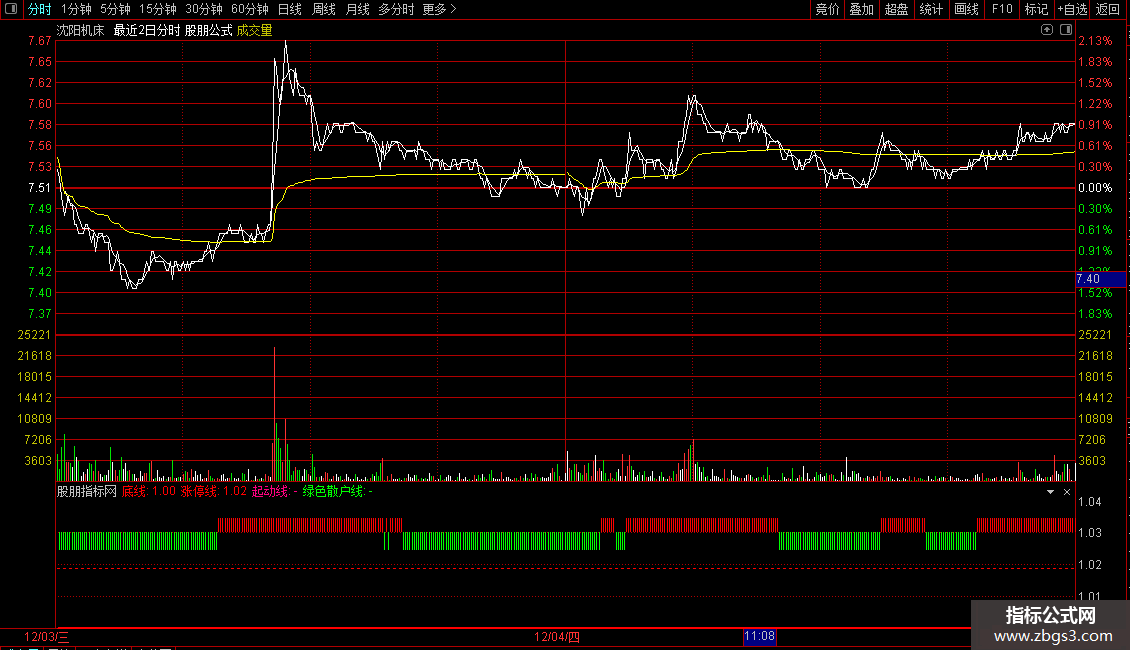This screenshot has width=1130, height=650.
Task: Click the 最近2日分时 label
Action: [146, 30]
